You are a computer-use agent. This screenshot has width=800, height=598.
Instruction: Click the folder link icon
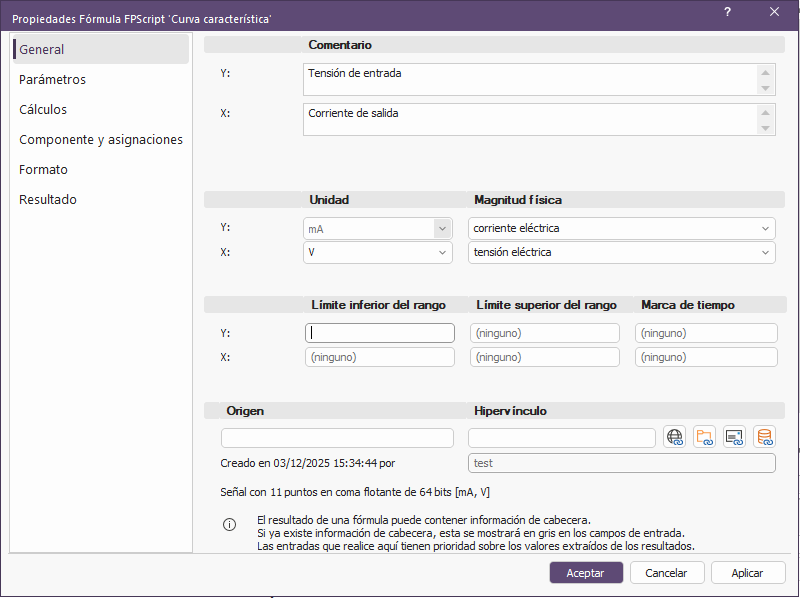pyautogui.click(x=705, y=437)
